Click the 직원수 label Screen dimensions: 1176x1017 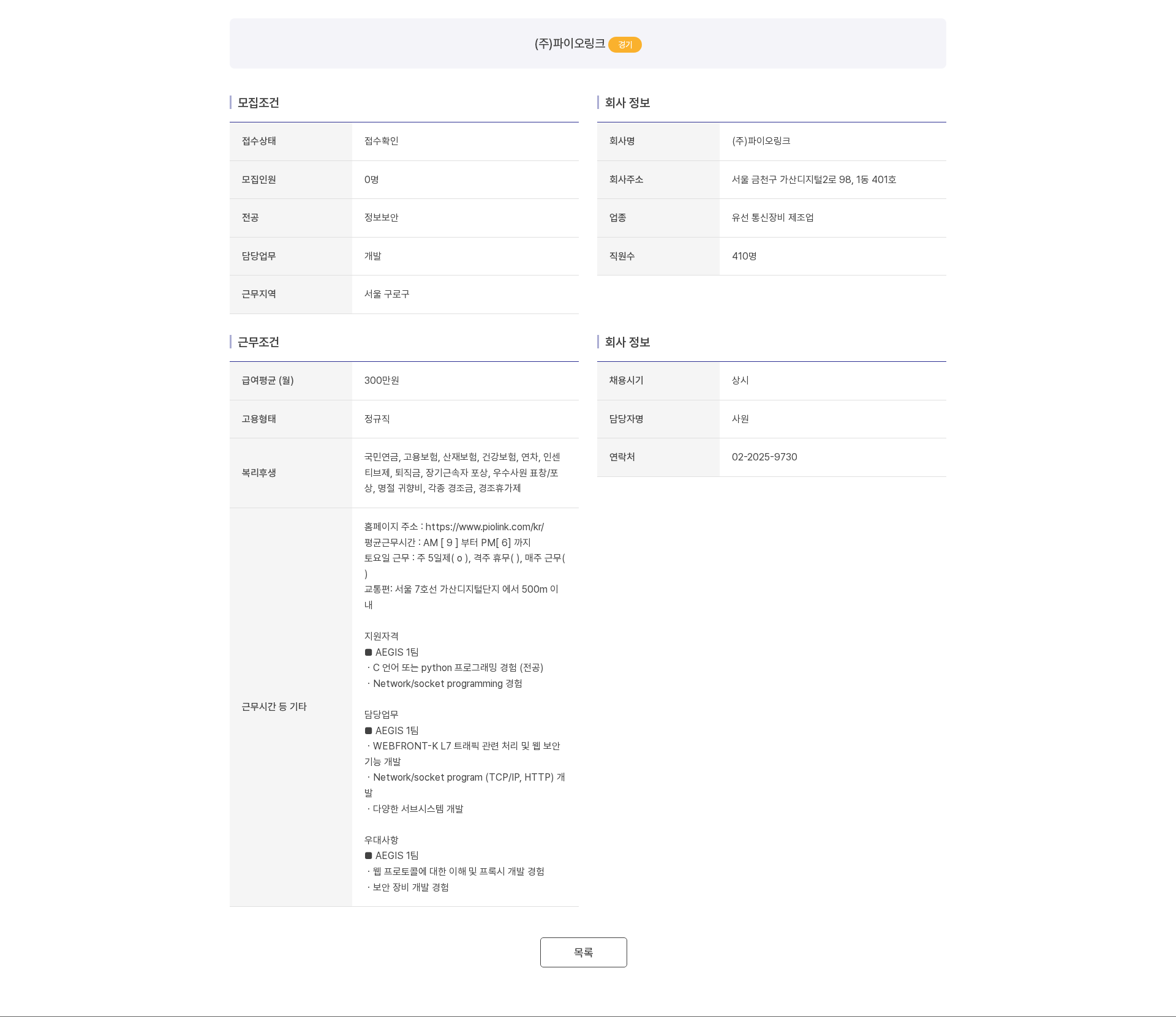click(622, 256)
